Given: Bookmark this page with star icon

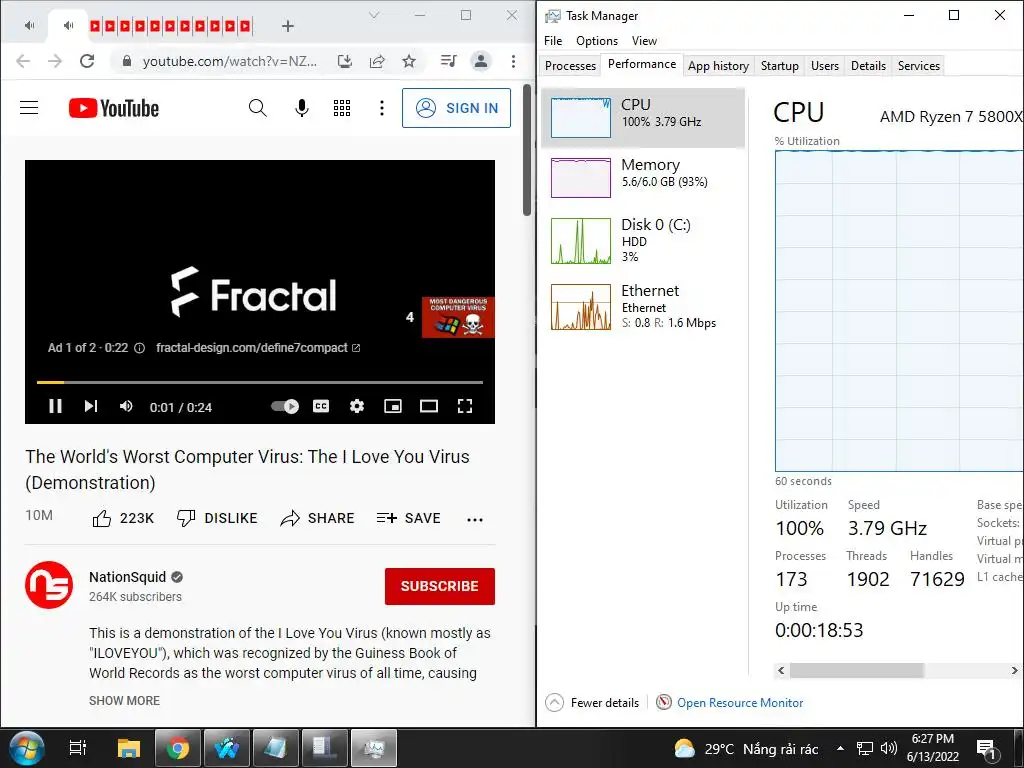Looking at the screenshot, I should pos(409,61).
